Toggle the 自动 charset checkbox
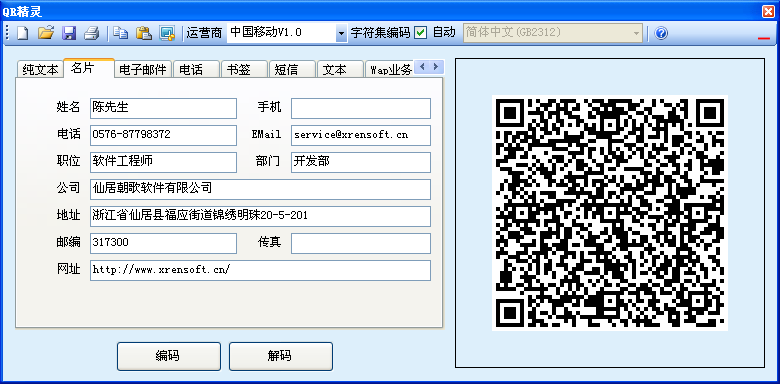The width and height of the screenshot is (780, 384). tap(421, 33)
